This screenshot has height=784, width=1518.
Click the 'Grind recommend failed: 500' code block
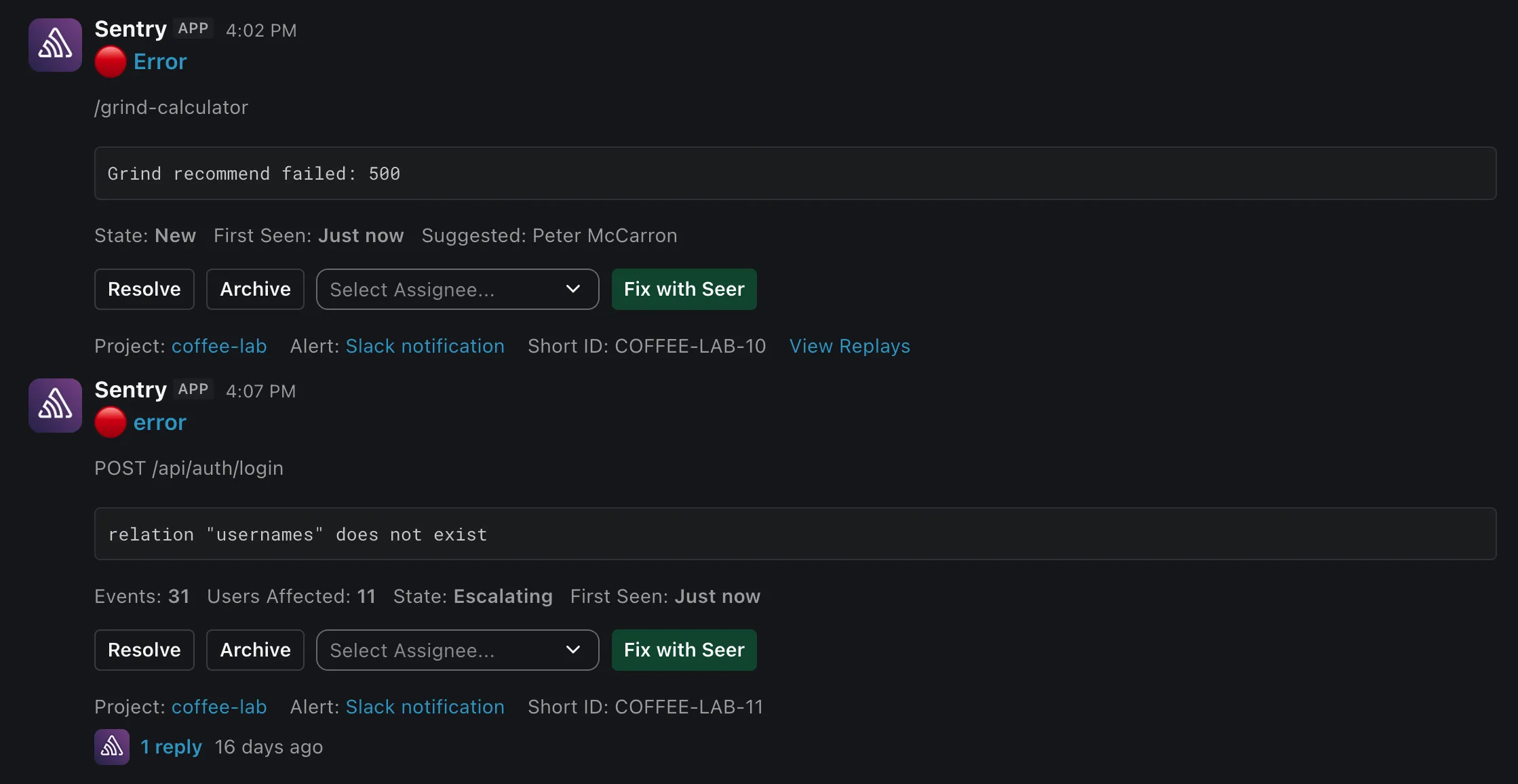coord(795,174)
